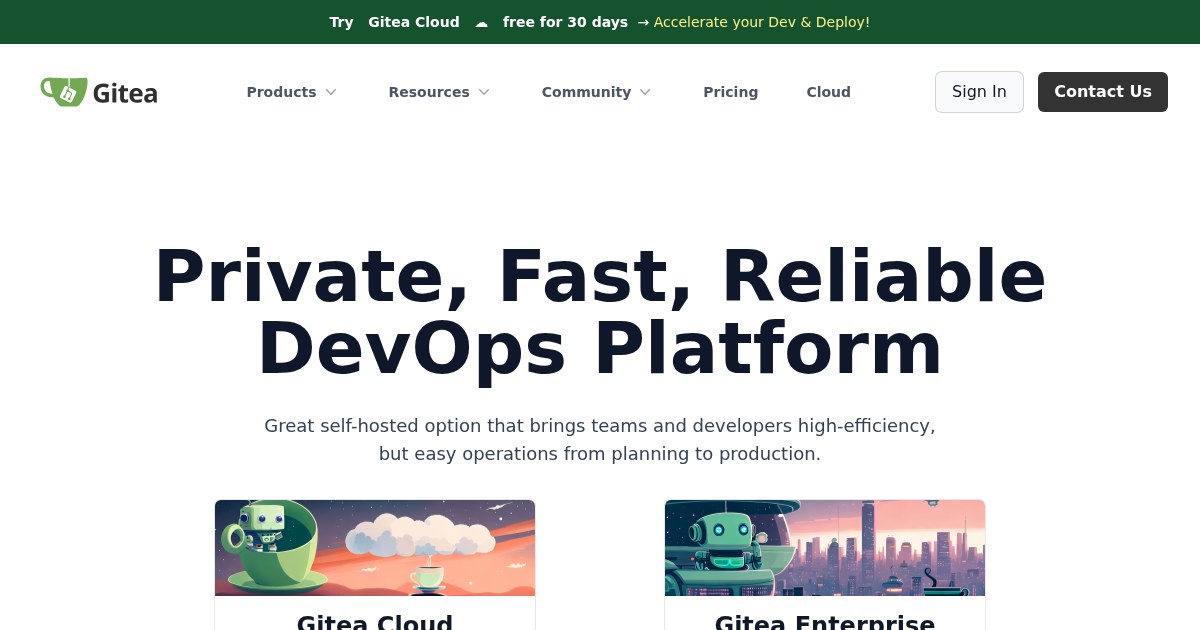1200x630 pixels.
Task: Click the 'Private, Fast, Reliable DevOps Platform' headline
Action: pyautogui.click(x=600, y=313)
